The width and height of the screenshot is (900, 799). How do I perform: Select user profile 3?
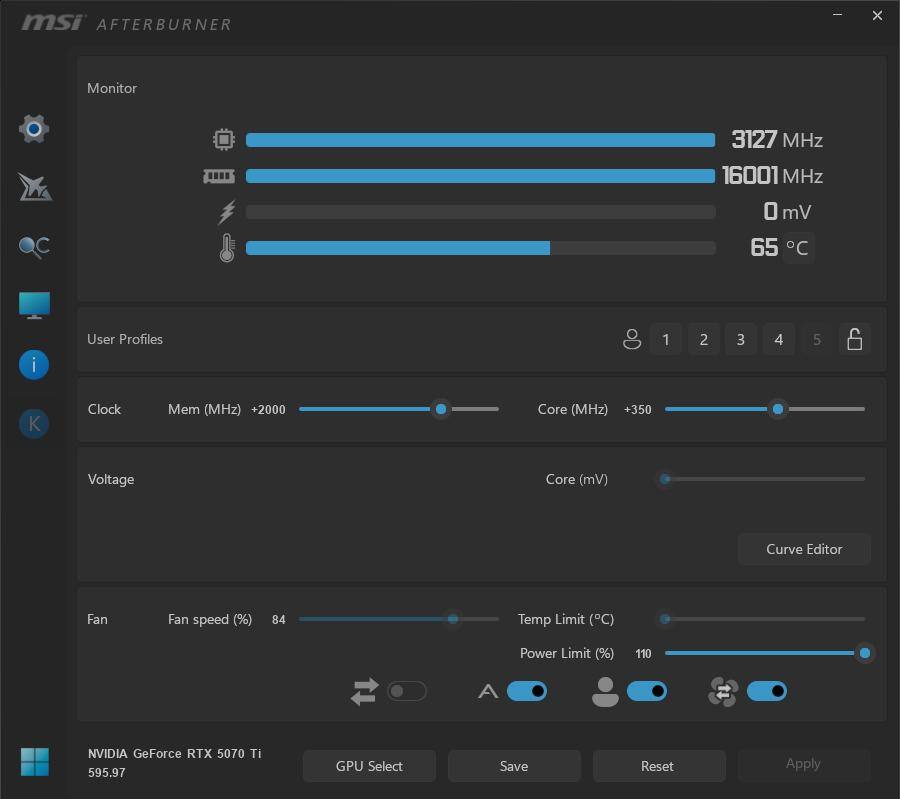point(741,339)
